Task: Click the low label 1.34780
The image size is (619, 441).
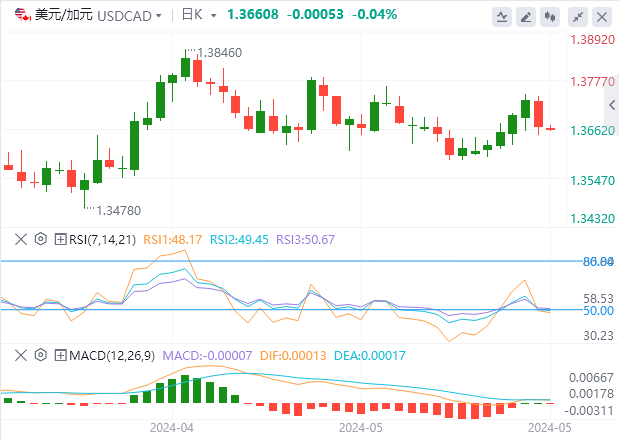Action: tap(118, 210)
